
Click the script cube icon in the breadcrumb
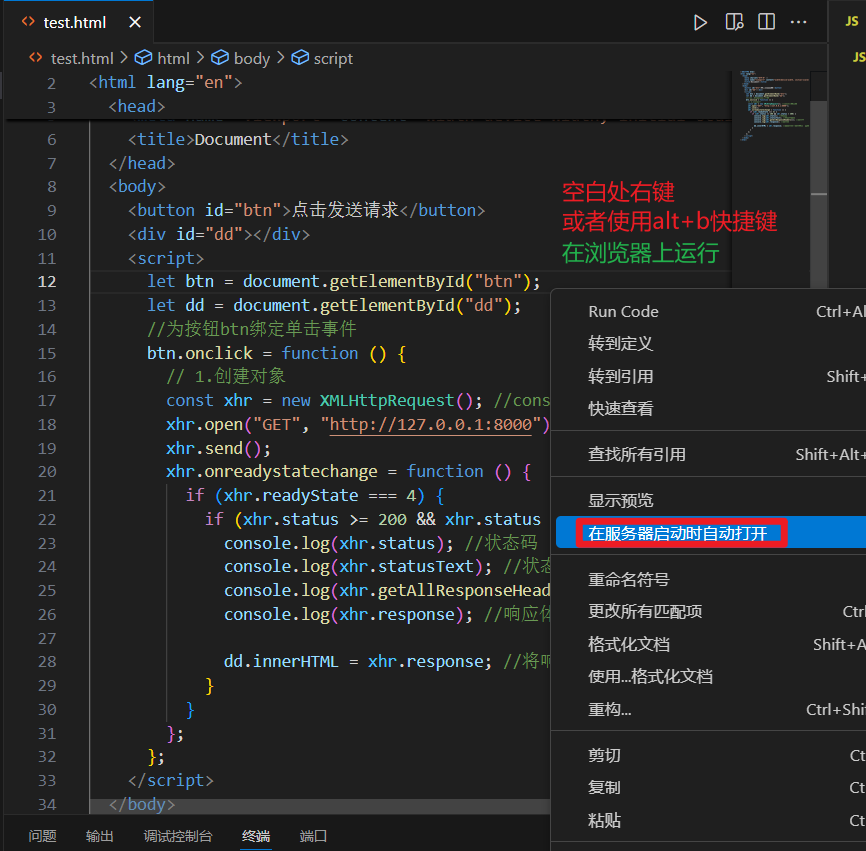pyautogui.click(x=300, y=57)
